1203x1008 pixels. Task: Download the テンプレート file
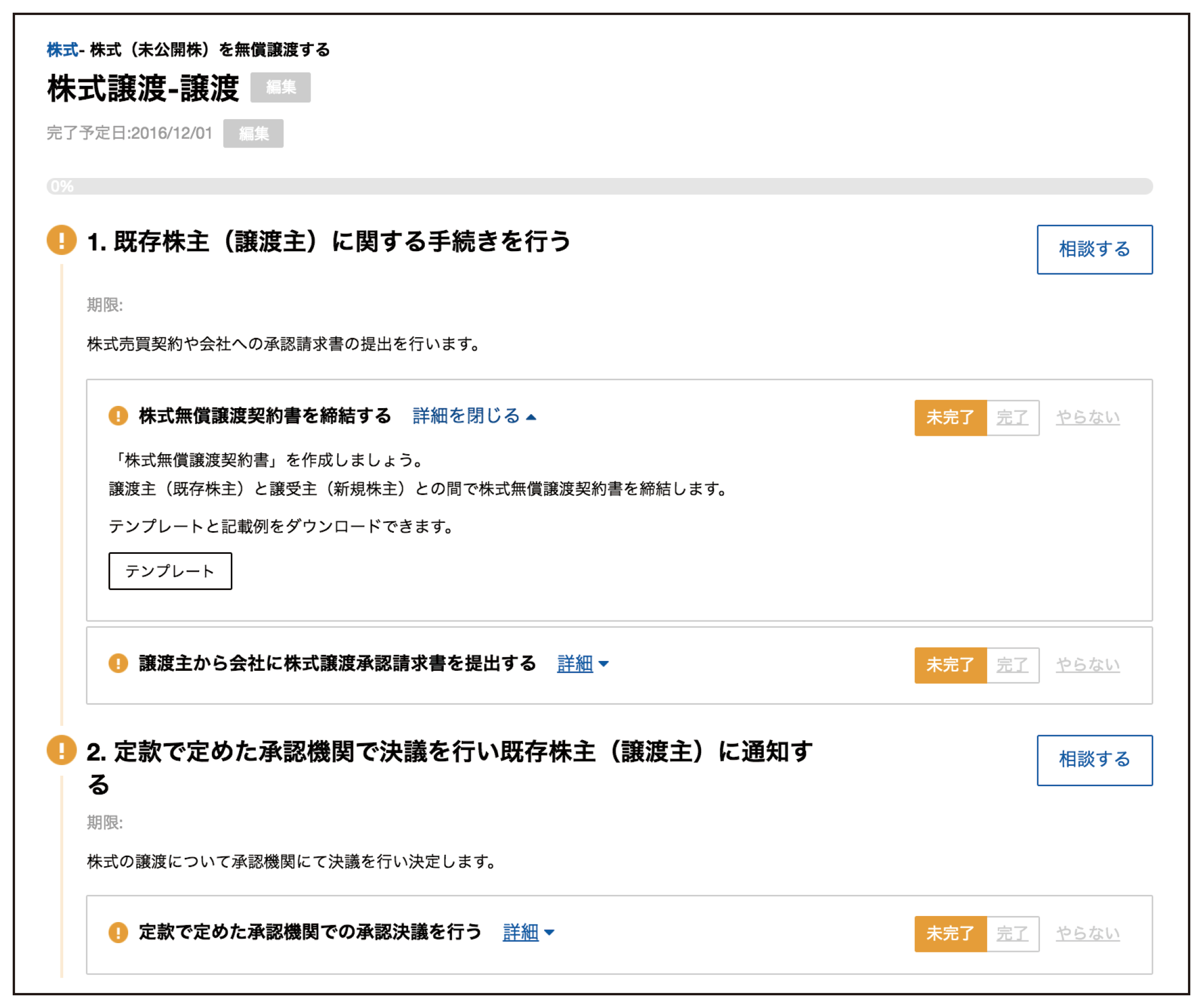170,572
